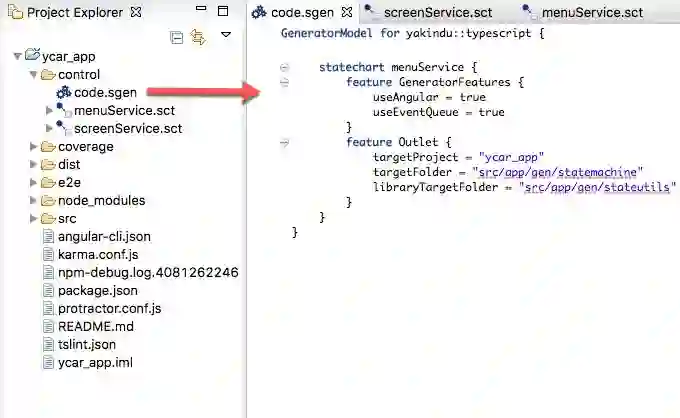This screenshot has height=418, width=680.
Task: Maximize the Project Explorer panel
Action: pyautogui.click(x=223, y=11)
